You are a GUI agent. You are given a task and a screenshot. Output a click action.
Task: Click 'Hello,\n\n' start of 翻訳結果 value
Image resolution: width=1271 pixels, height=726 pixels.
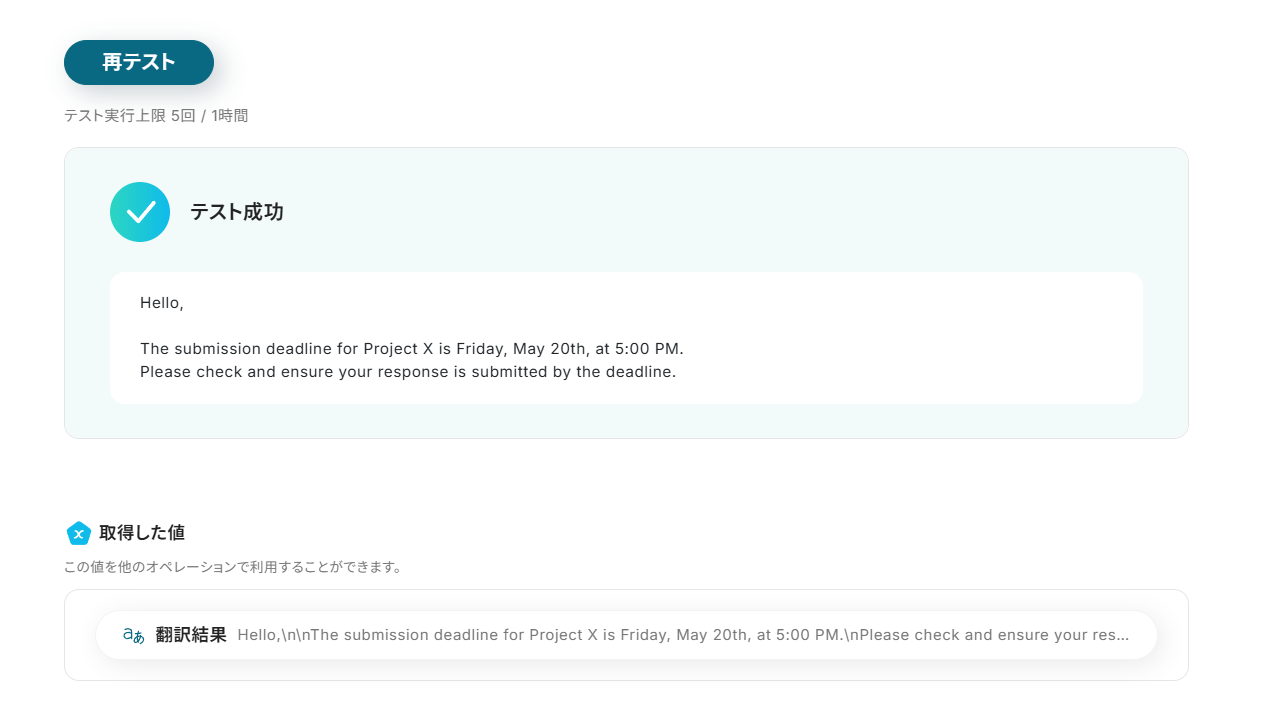coord(273,635)
